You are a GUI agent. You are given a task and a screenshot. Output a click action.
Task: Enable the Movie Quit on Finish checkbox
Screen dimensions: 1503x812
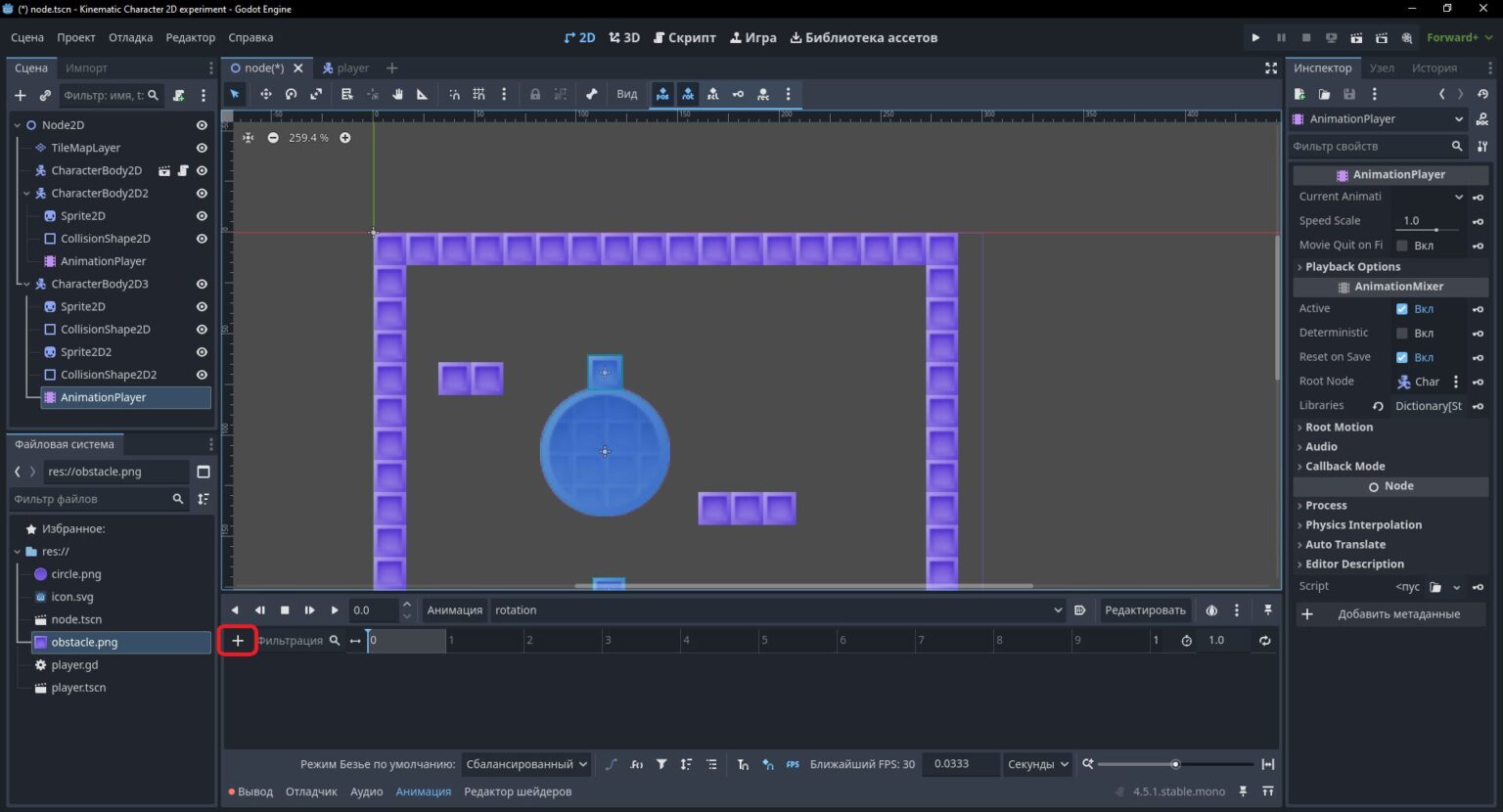point(1402,246)
